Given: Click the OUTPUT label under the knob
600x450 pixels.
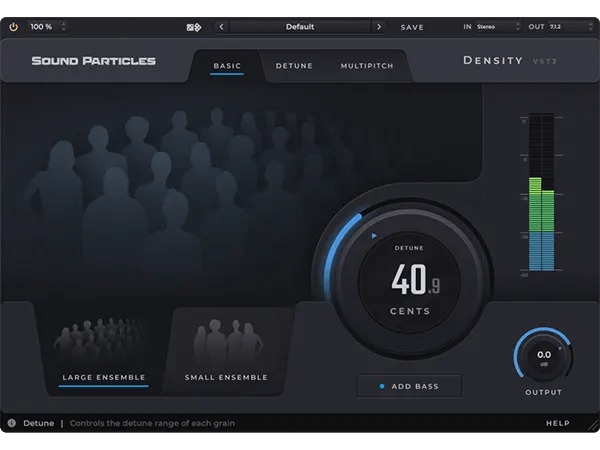Looking at the screenshot, I should coord(544,392).
